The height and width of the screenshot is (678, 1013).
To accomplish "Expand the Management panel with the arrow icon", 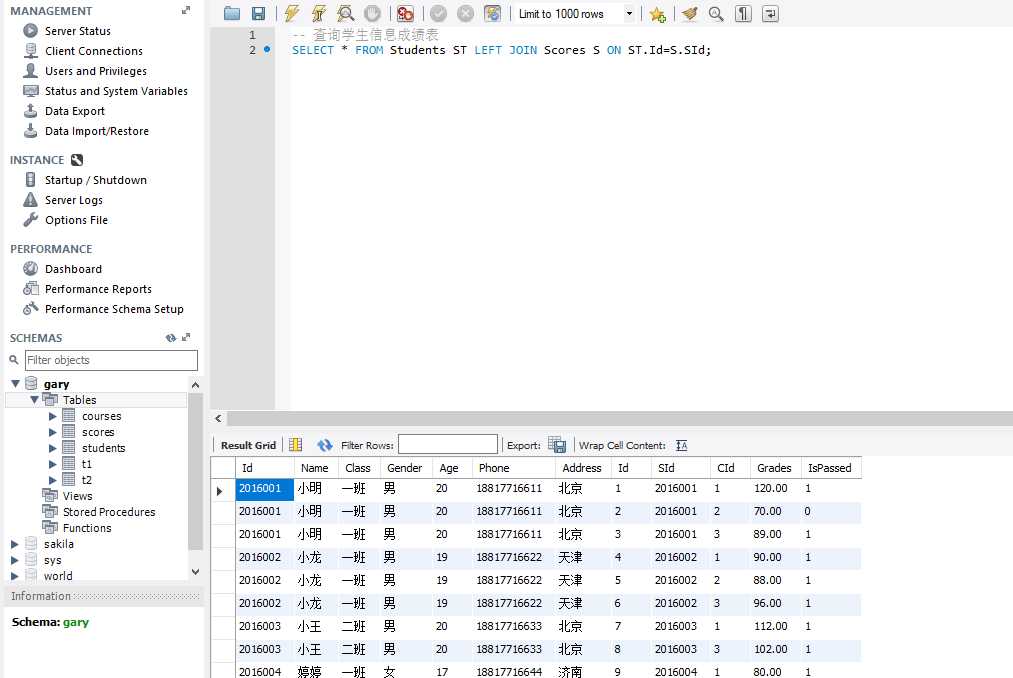I will [186, 10].
